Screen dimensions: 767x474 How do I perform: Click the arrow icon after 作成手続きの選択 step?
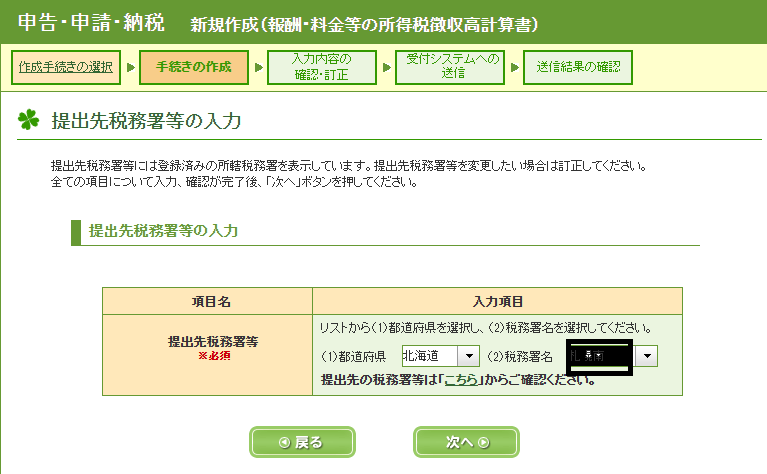pyautogui.click(x=130, y=68)
